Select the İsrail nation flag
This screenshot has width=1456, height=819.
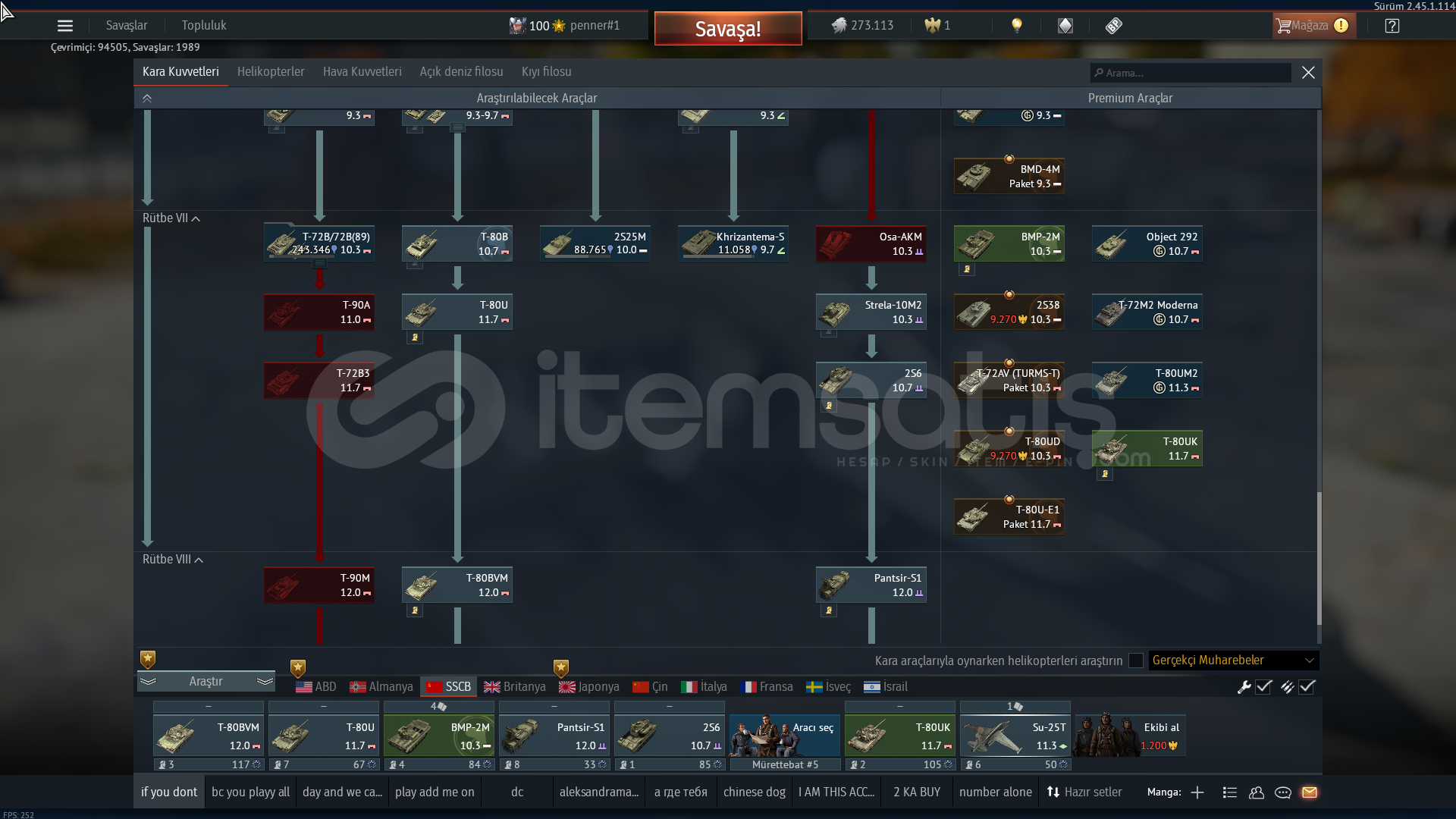coord(886,687)
